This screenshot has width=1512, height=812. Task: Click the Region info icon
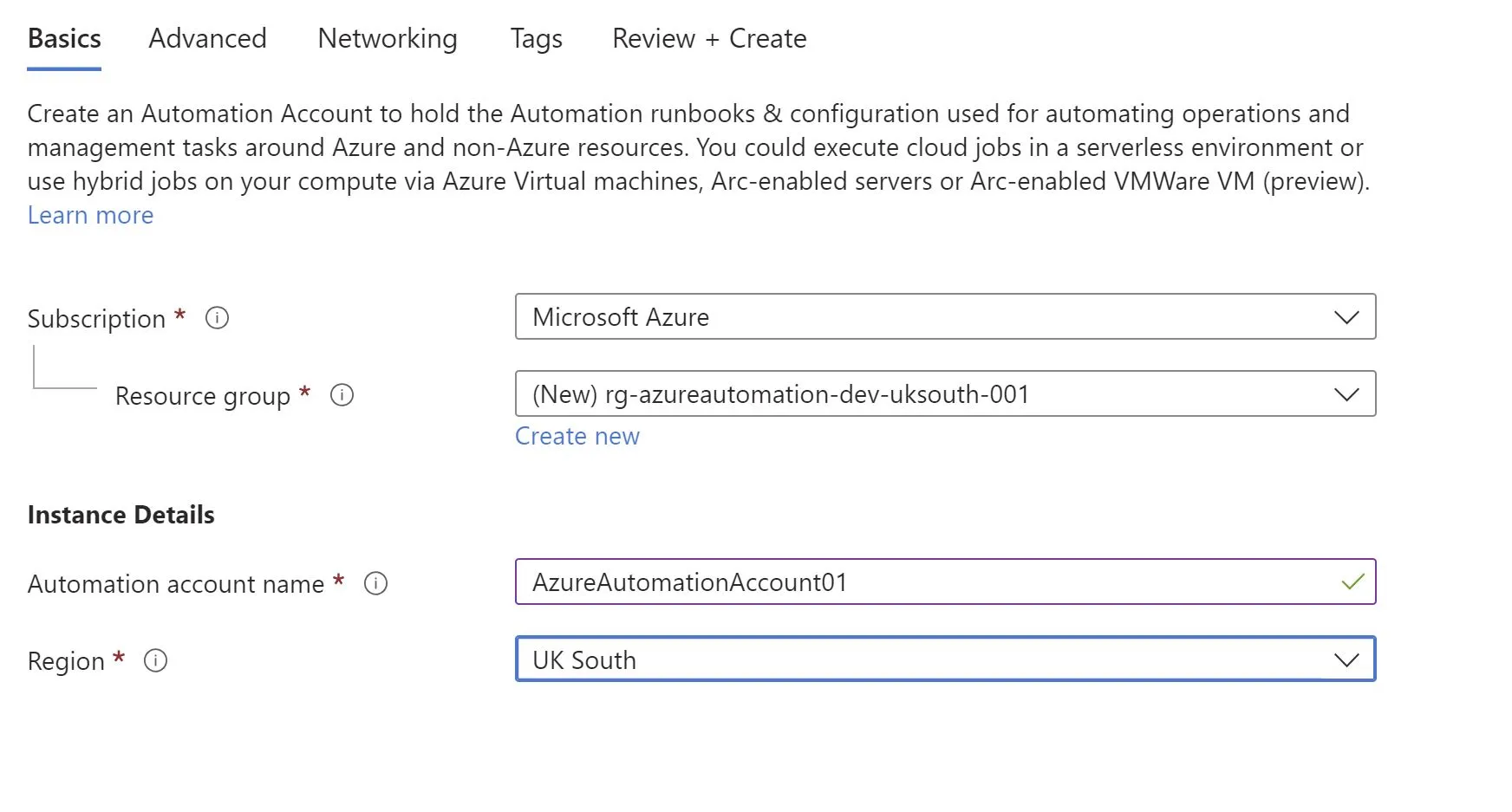click(155, 660)
